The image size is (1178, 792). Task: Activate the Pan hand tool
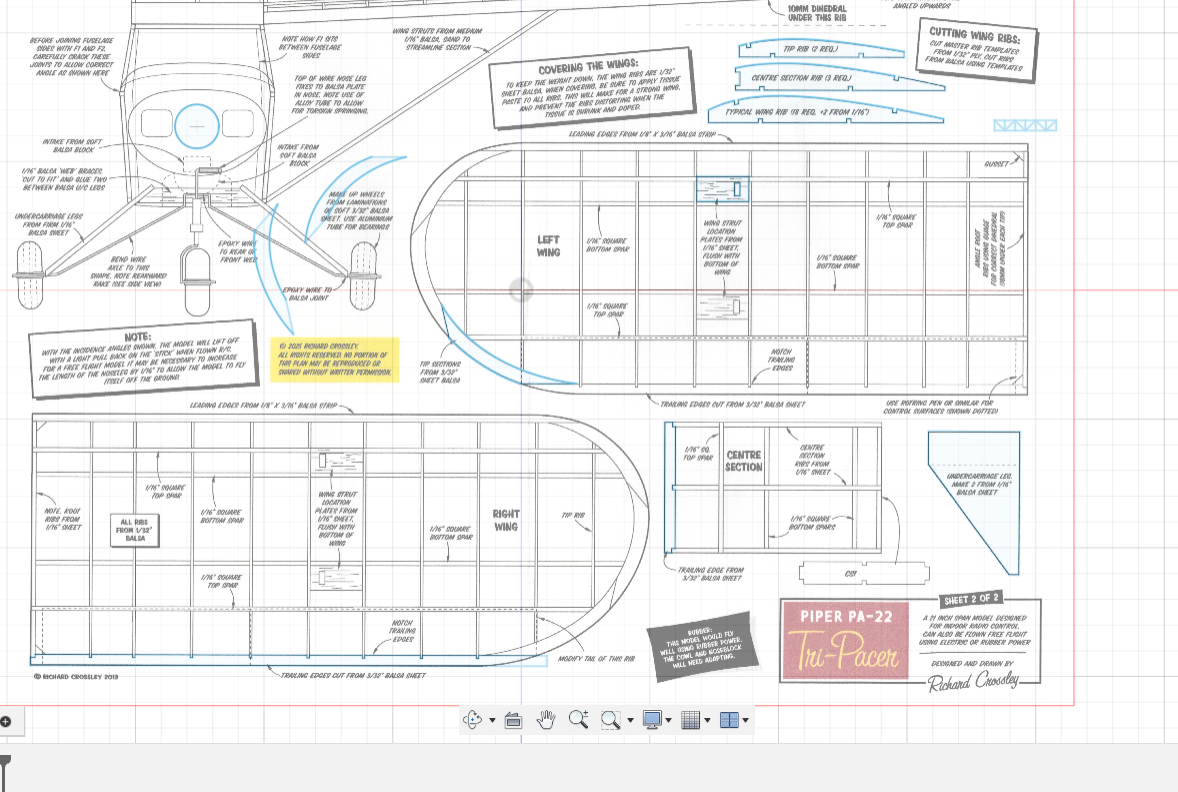[545, 720]
